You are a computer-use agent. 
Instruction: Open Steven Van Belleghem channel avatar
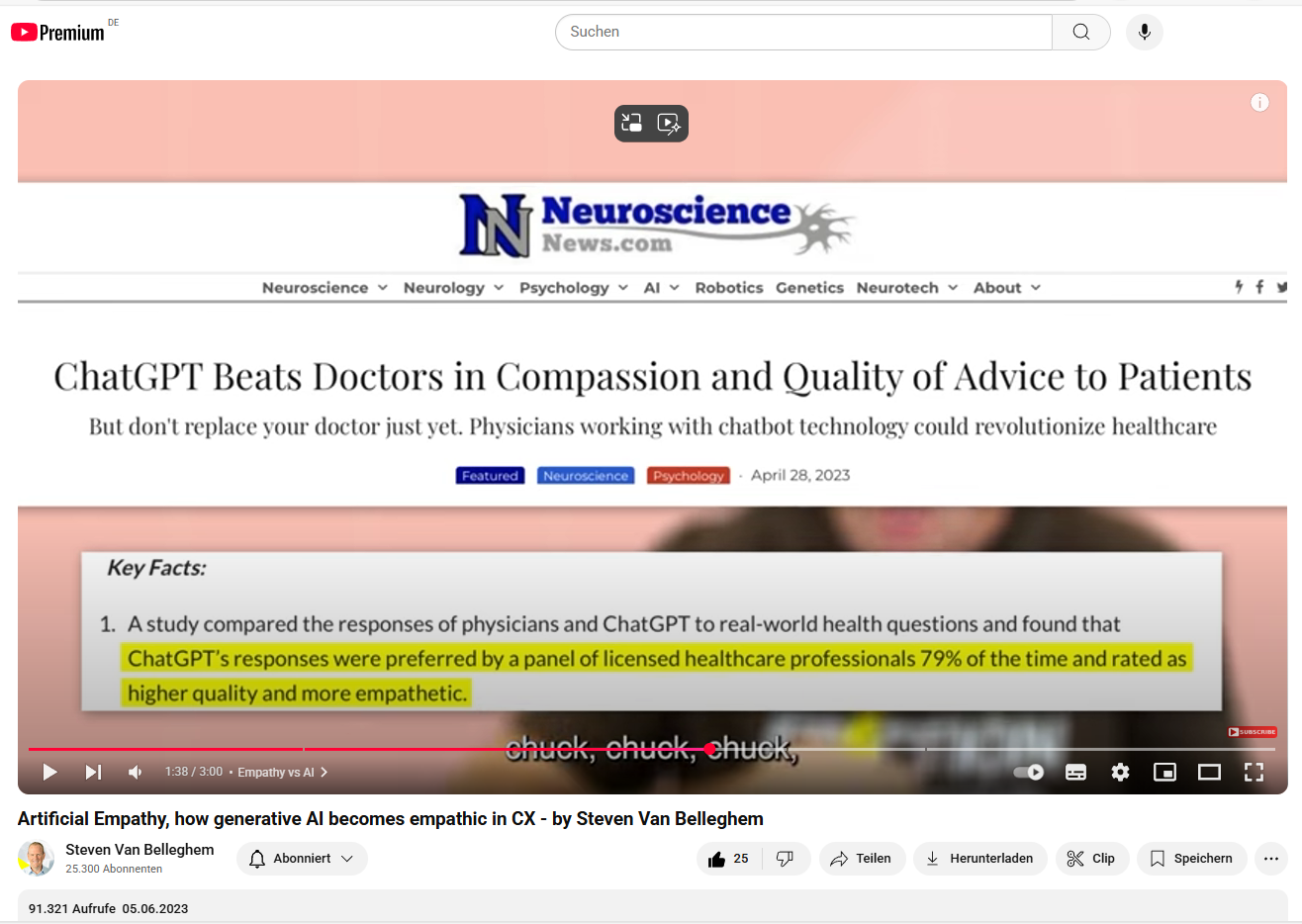pyautogui.click(x=37, y=859)
